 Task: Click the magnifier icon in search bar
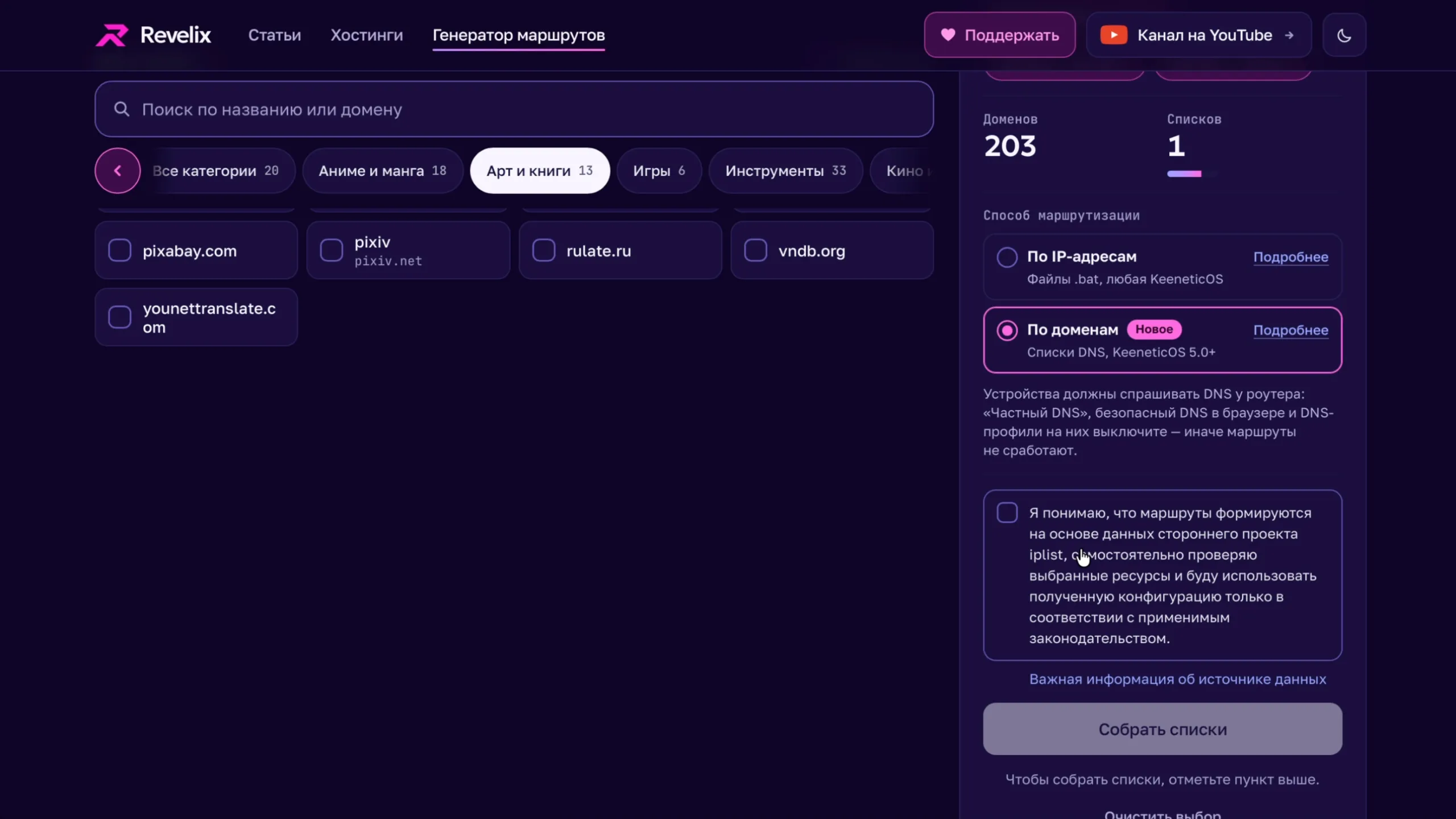(122, 109)
